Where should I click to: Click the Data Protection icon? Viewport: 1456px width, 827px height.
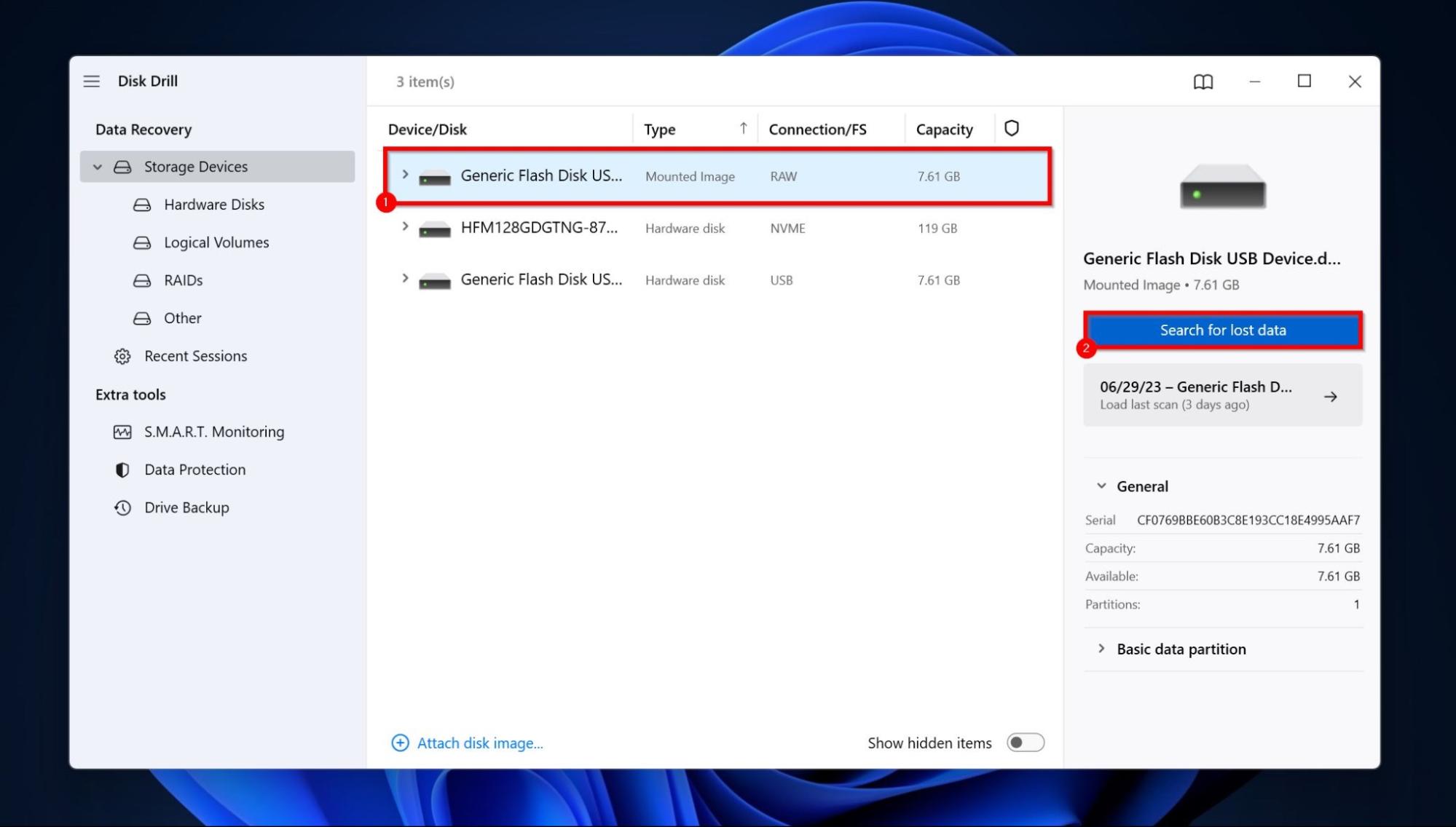123,469
